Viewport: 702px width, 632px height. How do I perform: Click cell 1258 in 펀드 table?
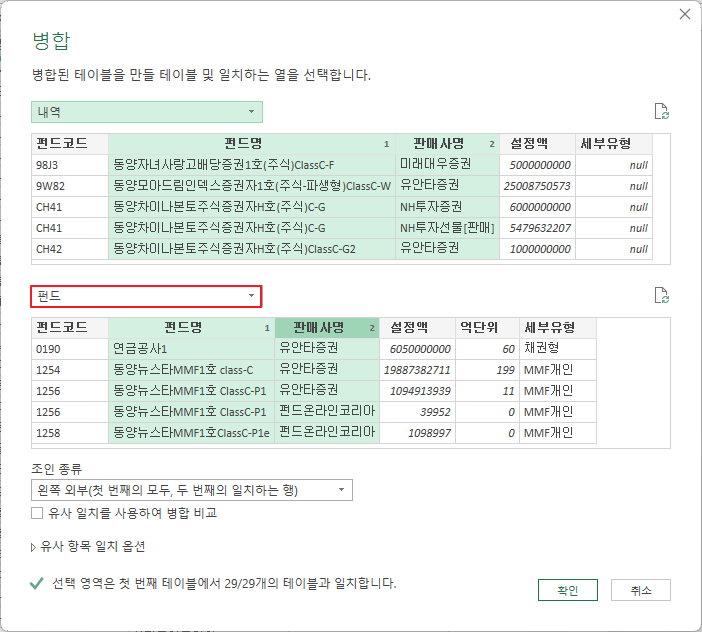click(70, 433)
